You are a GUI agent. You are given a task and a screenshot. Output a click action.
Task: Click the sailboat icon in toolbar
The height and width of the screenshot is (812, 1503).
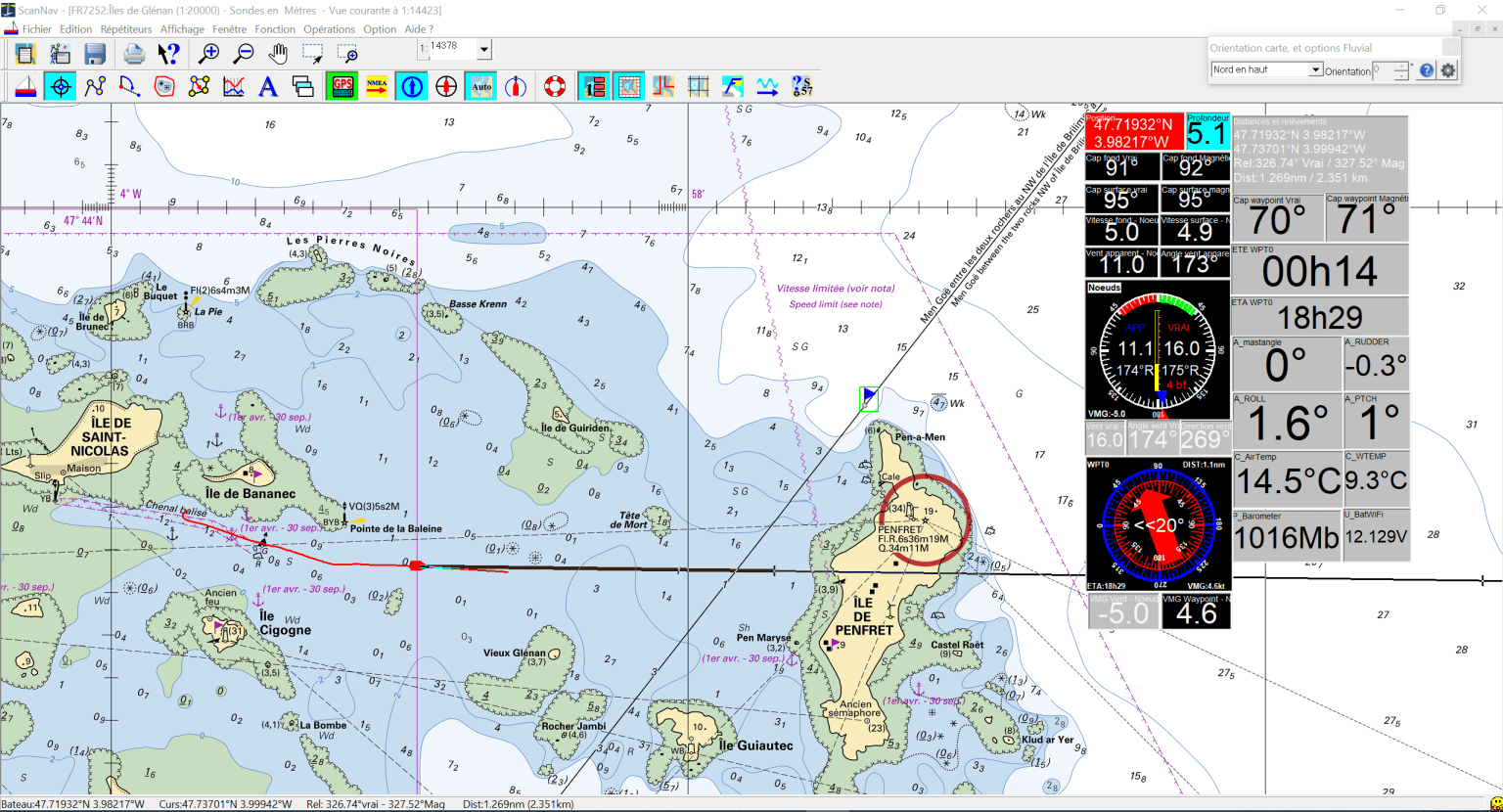[25, 86]
